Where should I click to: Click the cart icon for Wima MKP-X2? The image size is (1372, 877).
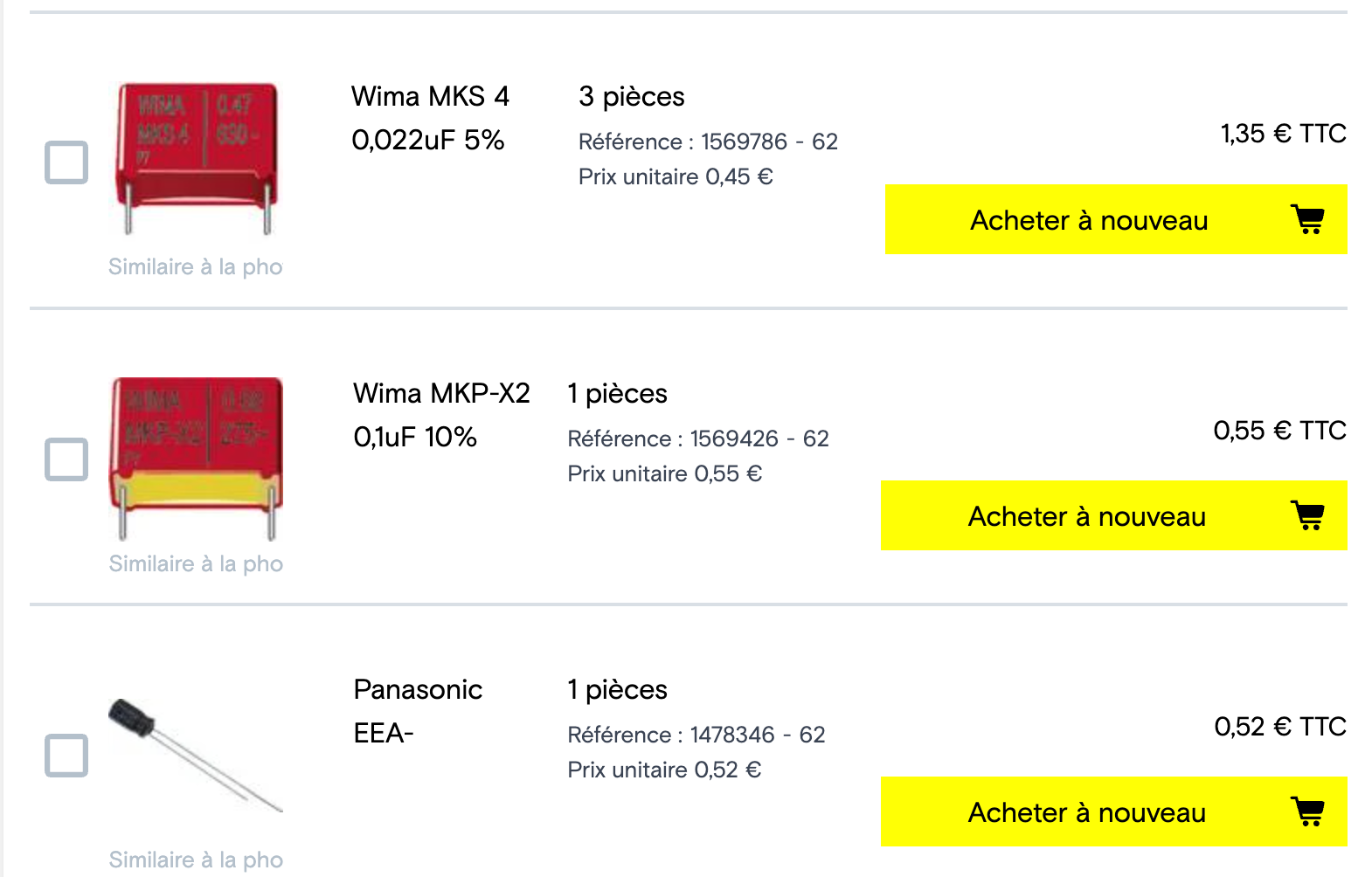pyautogui.click(x=1307, y=515)
